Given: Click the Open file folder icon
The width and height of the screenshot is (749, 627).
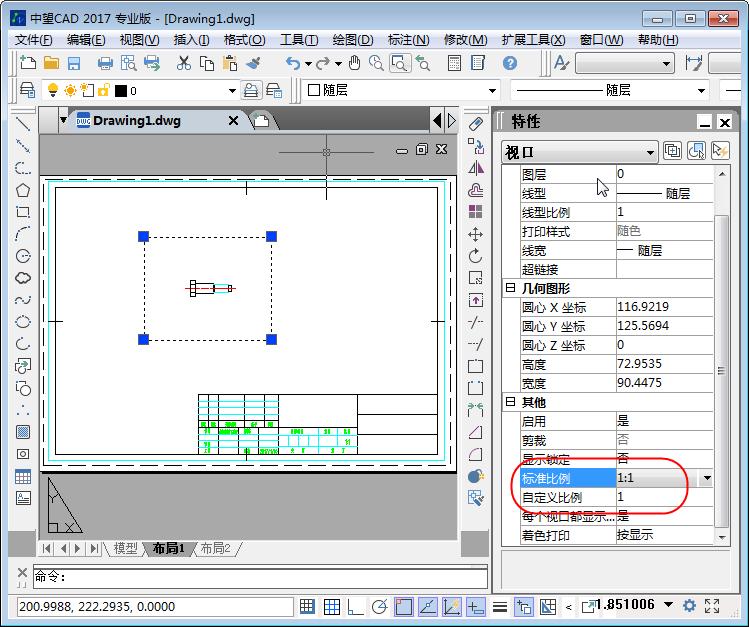Looking at the screenshot, I should click(51, 63).
